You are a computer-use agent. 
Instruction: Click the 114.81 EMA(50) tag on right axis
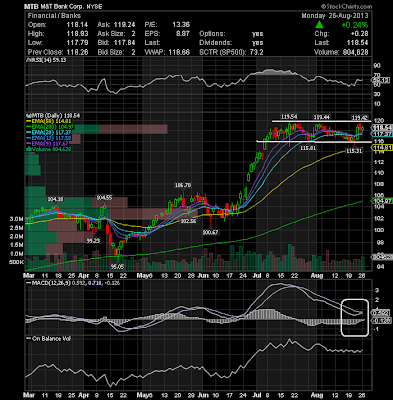pyautogui.click(x=383, y=147)
